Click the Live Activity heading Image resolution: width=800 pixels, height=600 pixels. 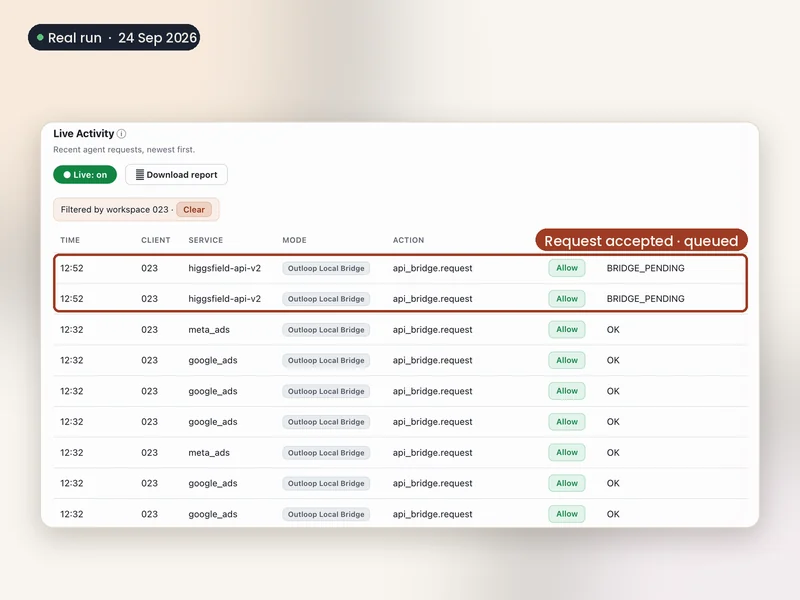coord(84,134)
